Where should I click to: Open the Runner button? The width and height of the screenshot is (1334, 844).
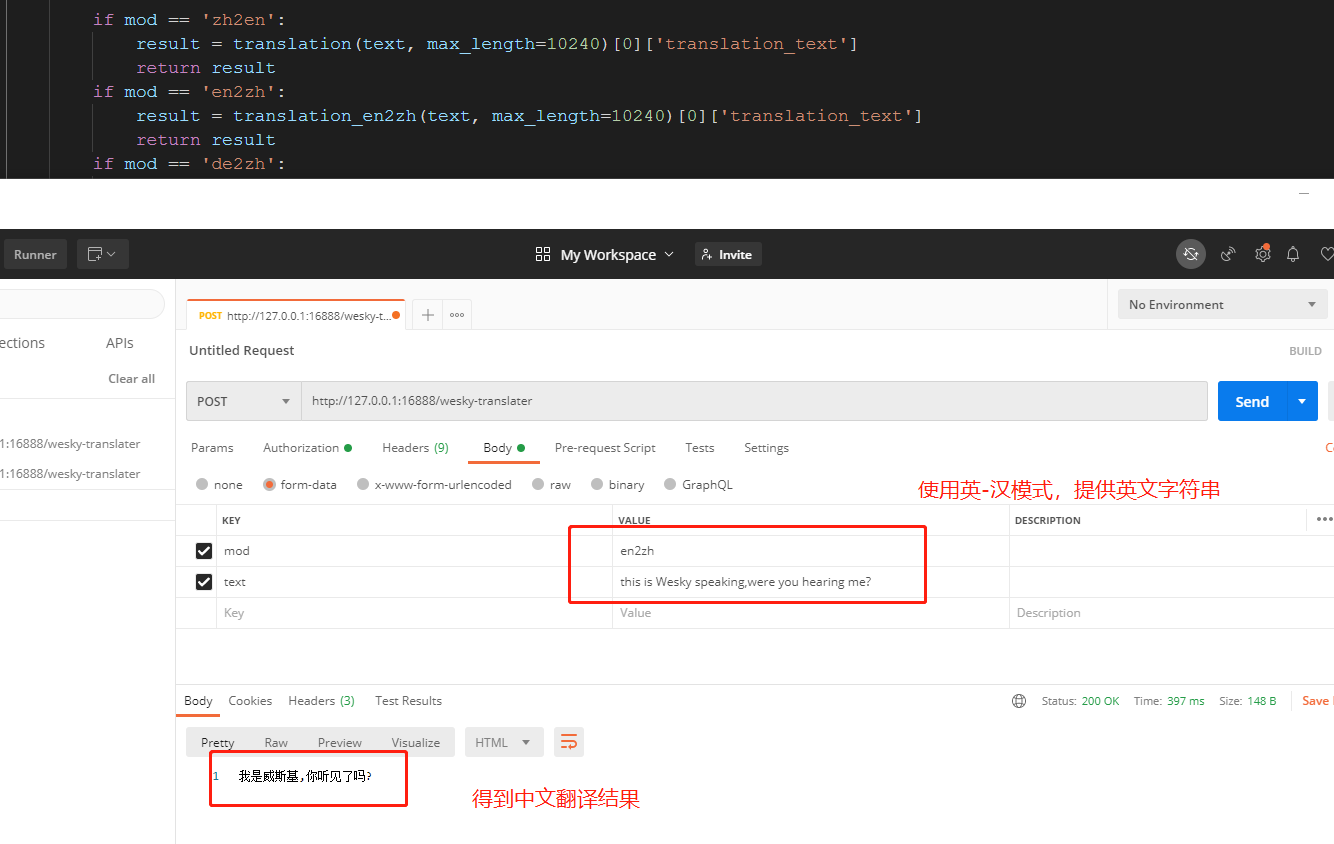pyautogui.click(x=35, y=254)
